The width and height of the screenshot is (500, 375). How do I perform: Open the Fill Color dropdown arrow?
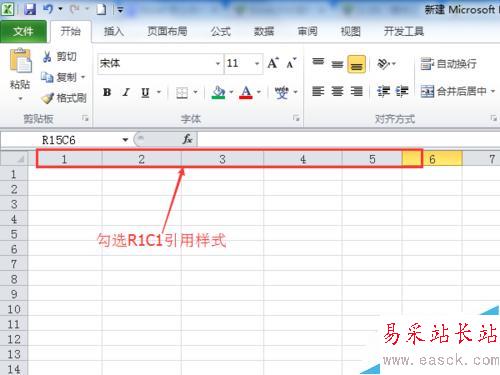tap(231, 92)
